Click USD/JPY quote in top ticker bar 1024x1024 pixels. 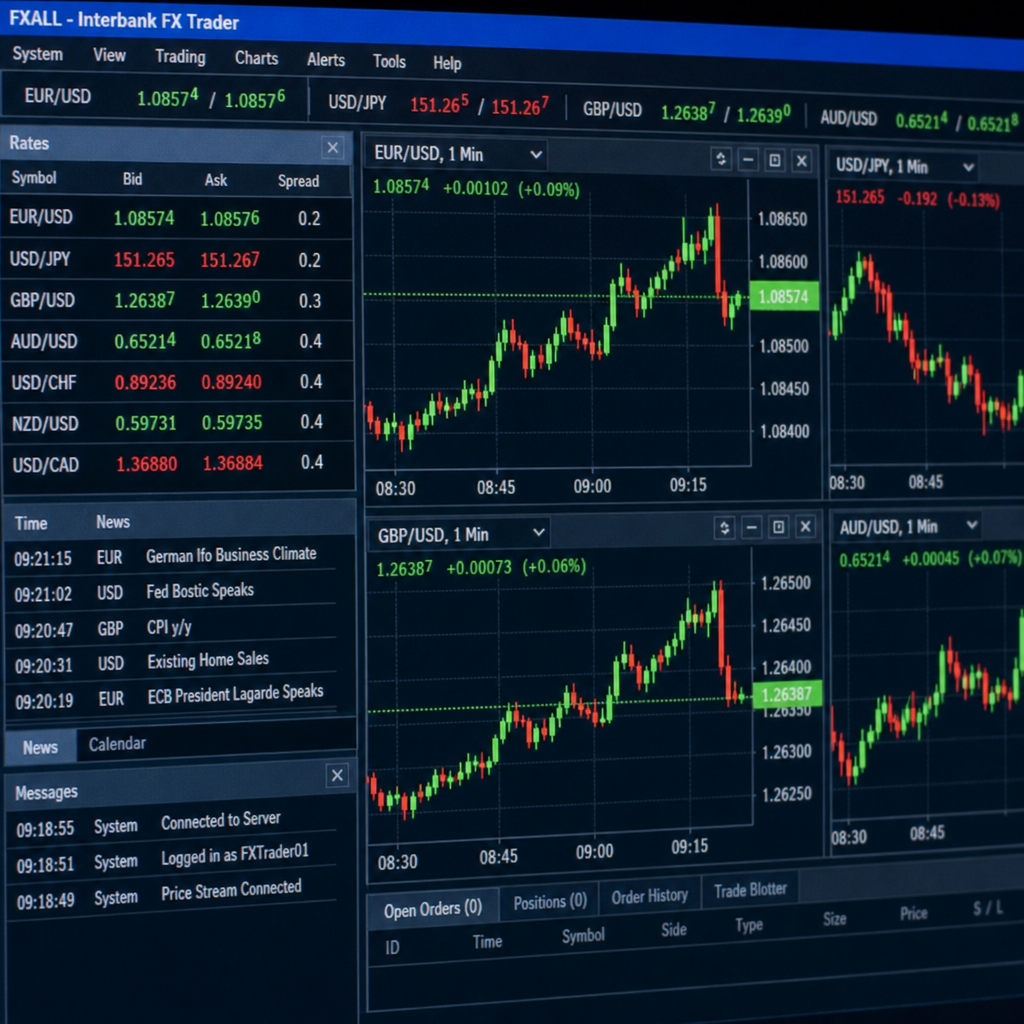click(x=438, y=104)
